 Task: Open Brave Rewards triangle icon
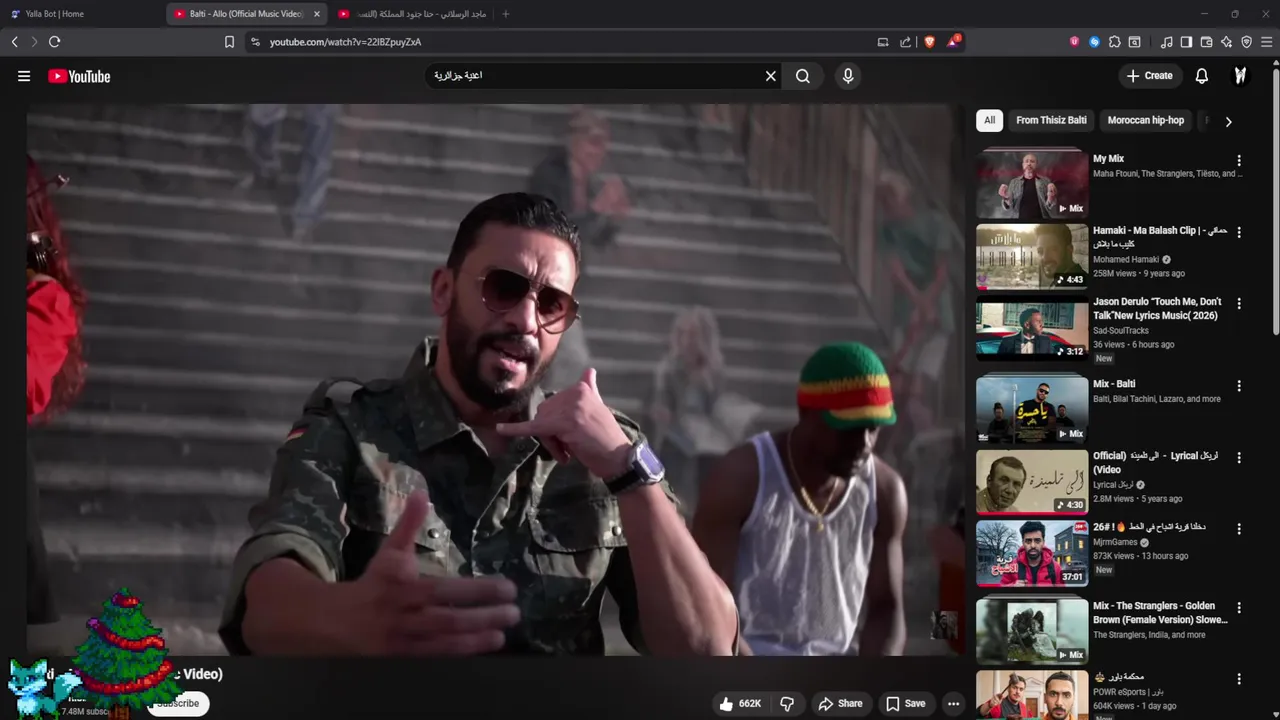click(x=954, y=41)
